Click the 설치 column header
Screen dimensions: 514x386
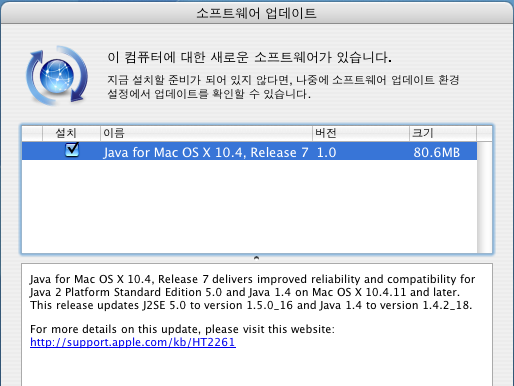(71, 133)
